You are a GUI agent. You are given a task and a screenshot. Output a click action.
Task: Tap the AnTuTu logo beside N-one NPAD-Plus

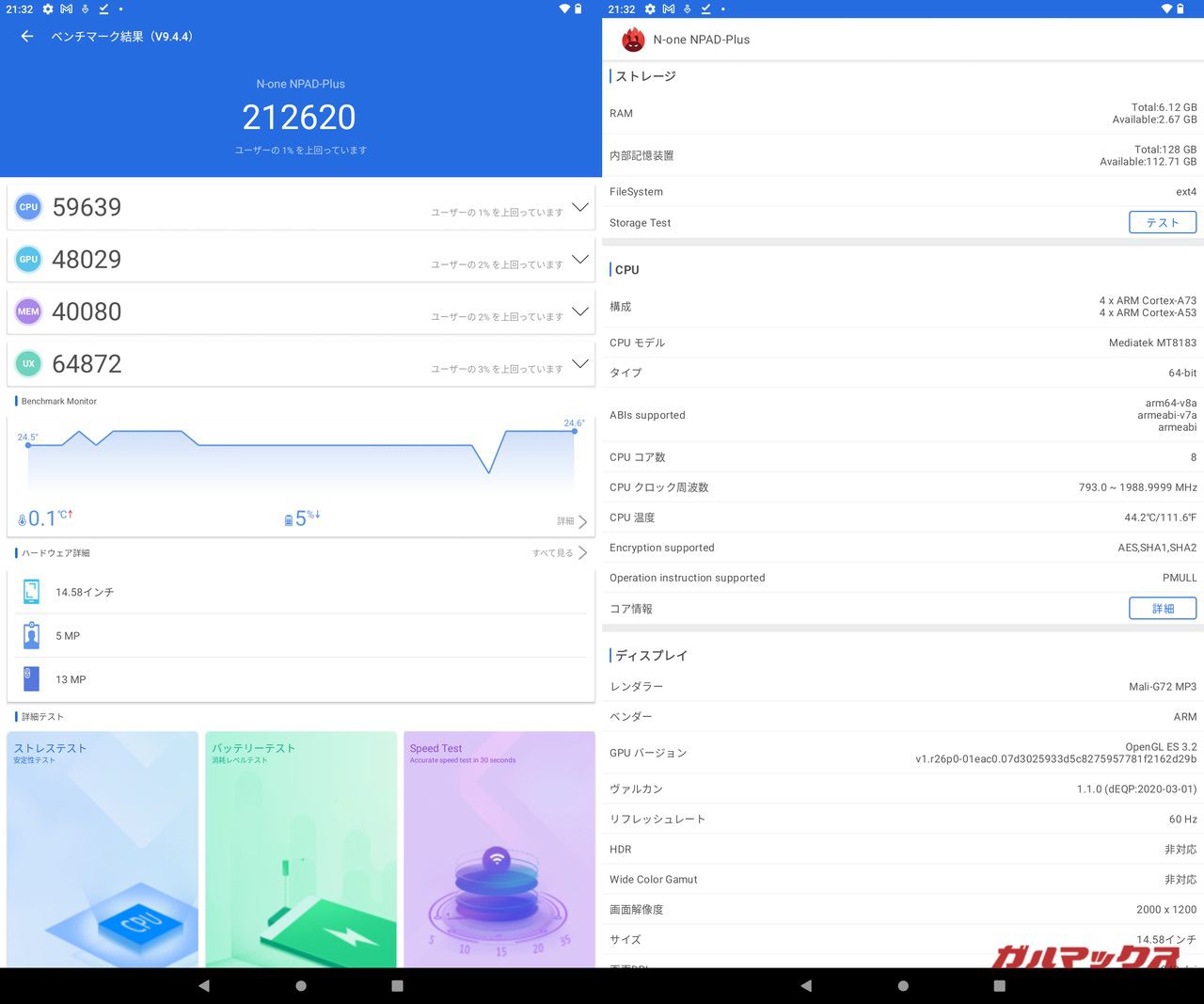[x=633, y=40]
